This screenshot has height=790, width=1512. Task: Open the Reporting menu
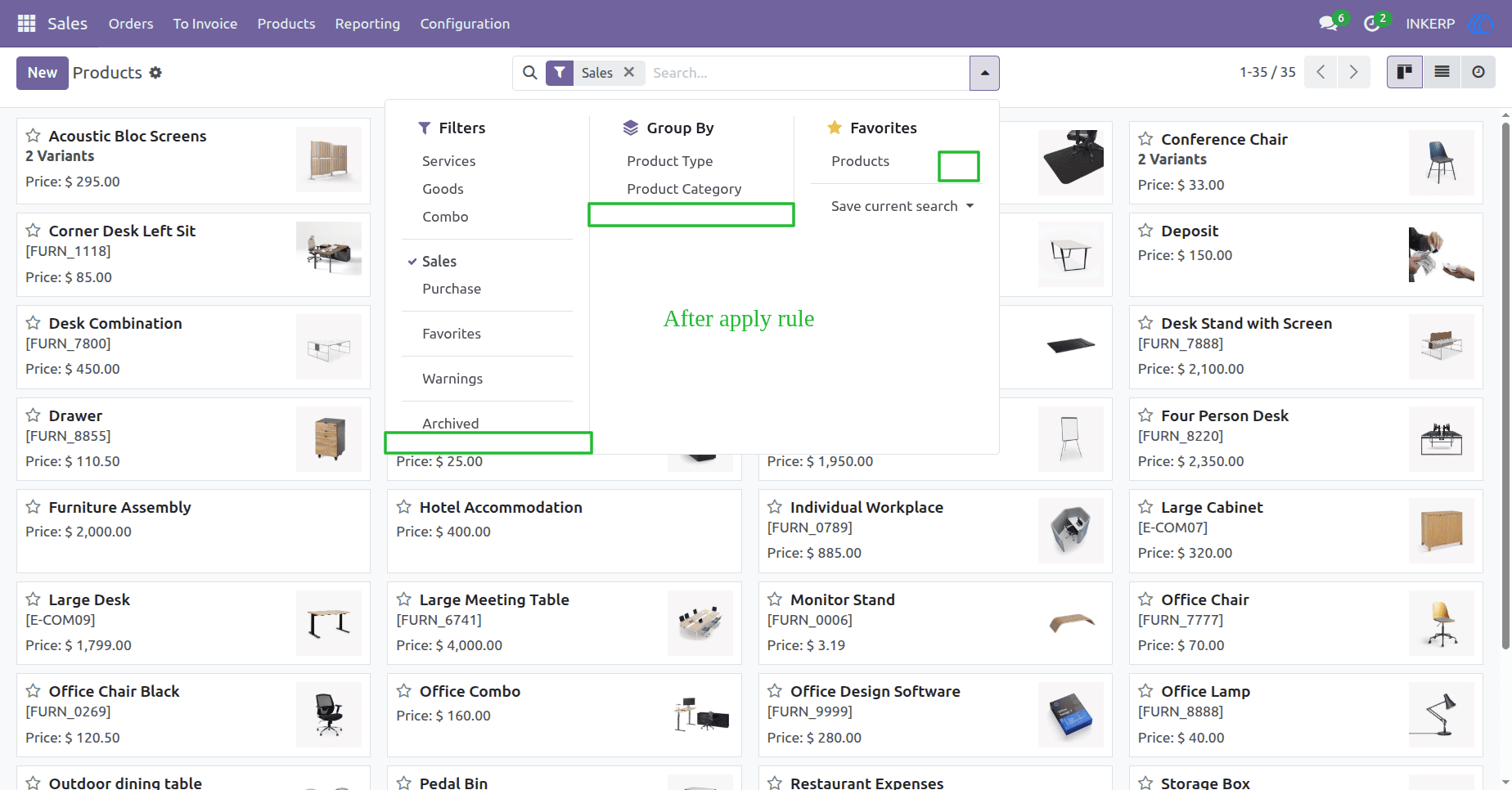pyautogui.click(x=367, y=24)
